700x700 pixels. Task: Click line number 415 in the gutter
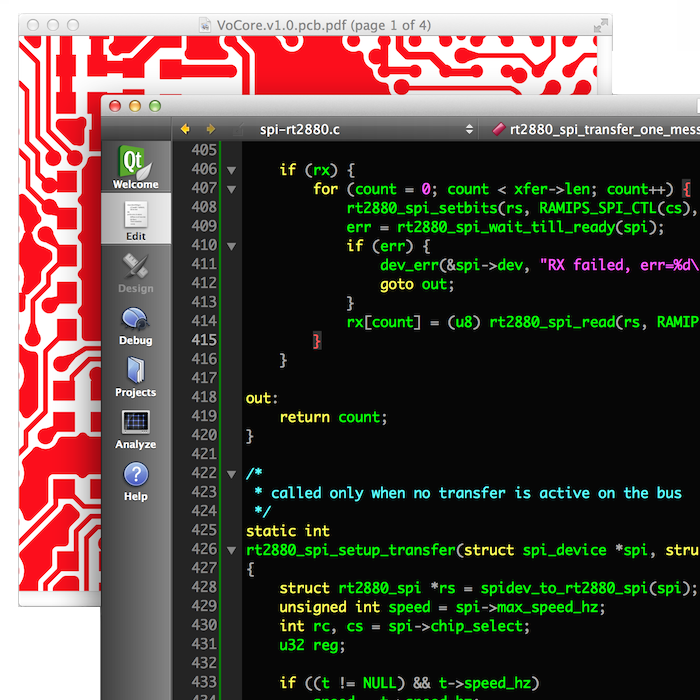pos(203,340)
